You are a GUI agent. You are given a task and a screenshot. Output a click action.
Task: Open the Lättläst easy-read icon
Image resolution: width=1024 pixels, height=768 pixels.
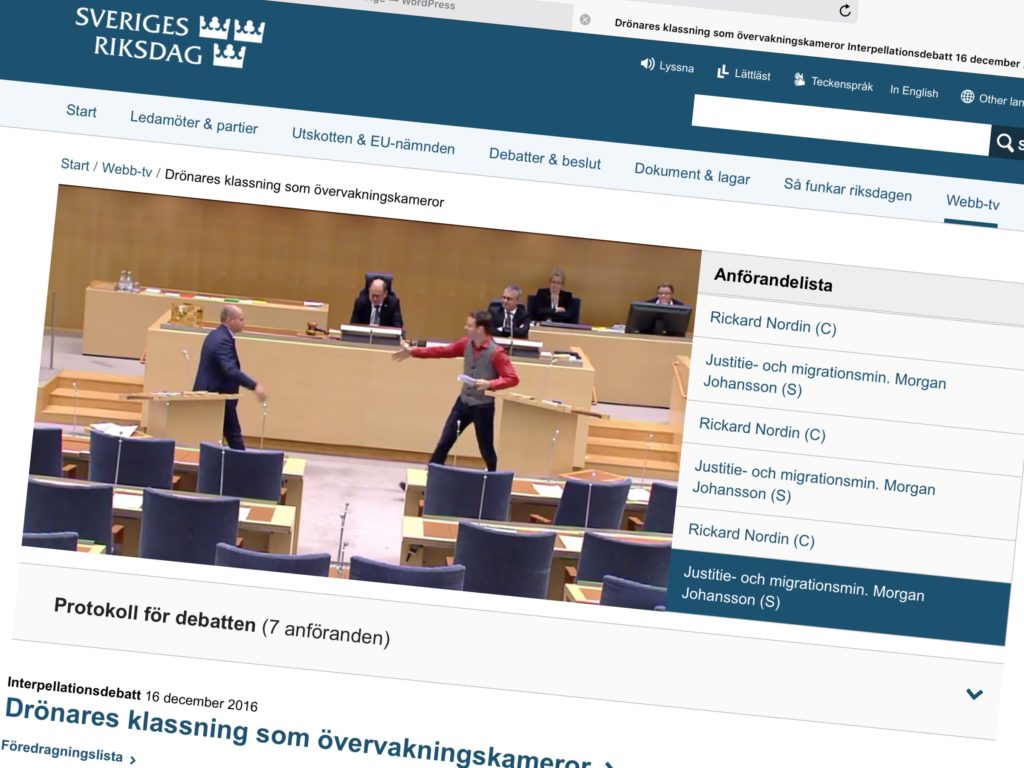coord(722,71)
